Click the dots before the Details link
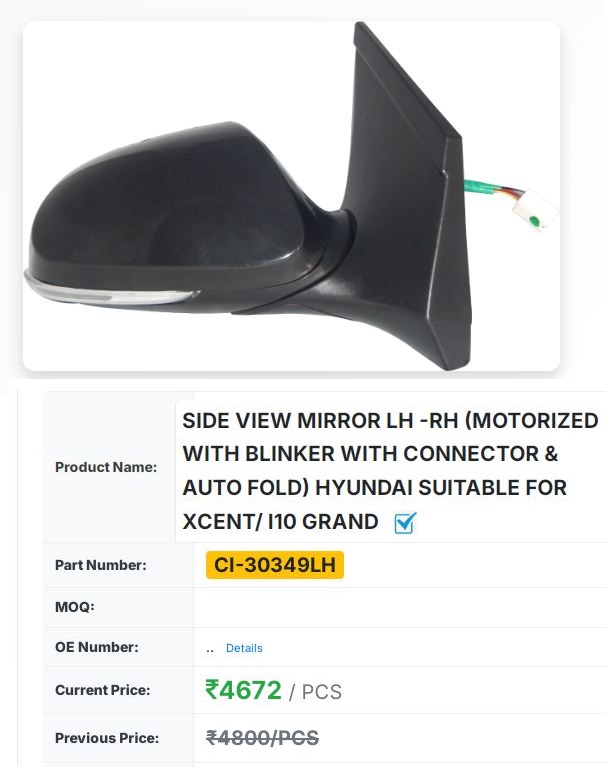This screenshot has width=606, height=774. pos(210,648)
